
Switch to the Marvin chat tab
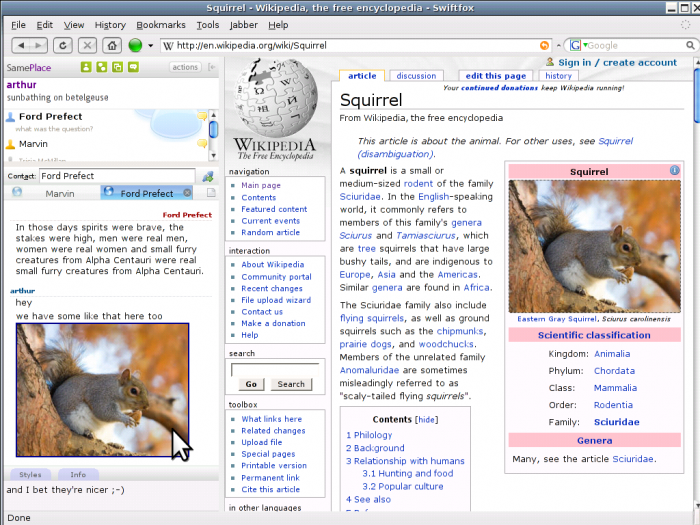59,193
